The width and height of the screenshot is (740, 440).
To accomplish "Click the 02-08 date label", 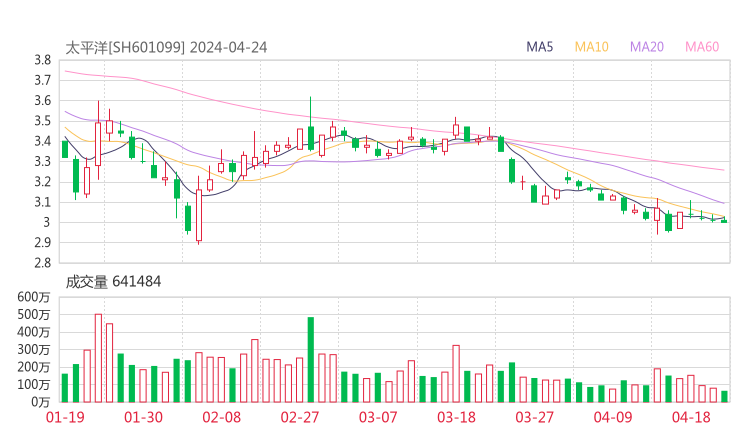I will pos(221,417).
